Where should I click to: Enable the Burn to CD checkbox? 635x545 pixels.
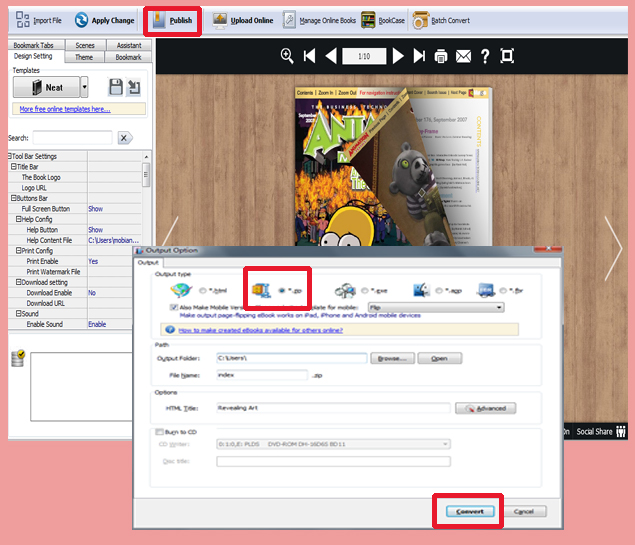pyautogui.click(x=159, y=432)
